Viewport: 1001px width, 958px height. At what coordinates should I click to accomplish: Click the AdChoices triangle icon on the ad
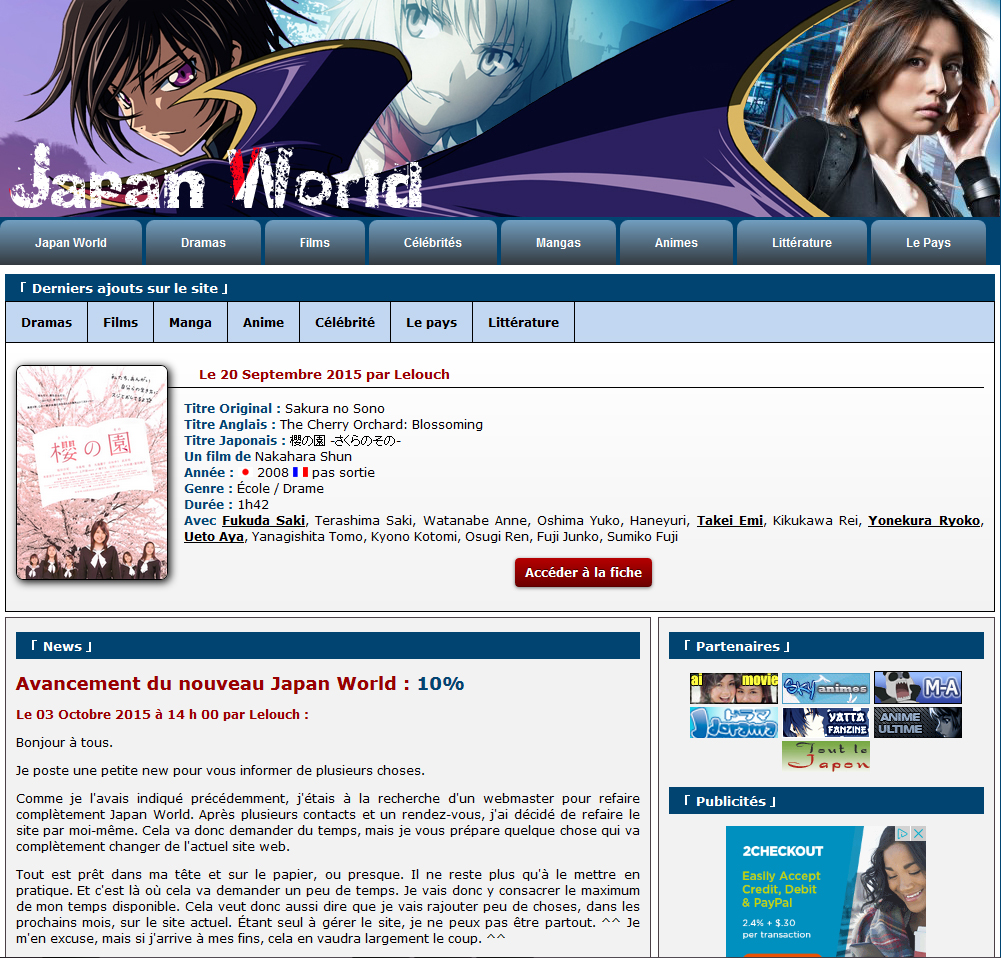(903, 833)
